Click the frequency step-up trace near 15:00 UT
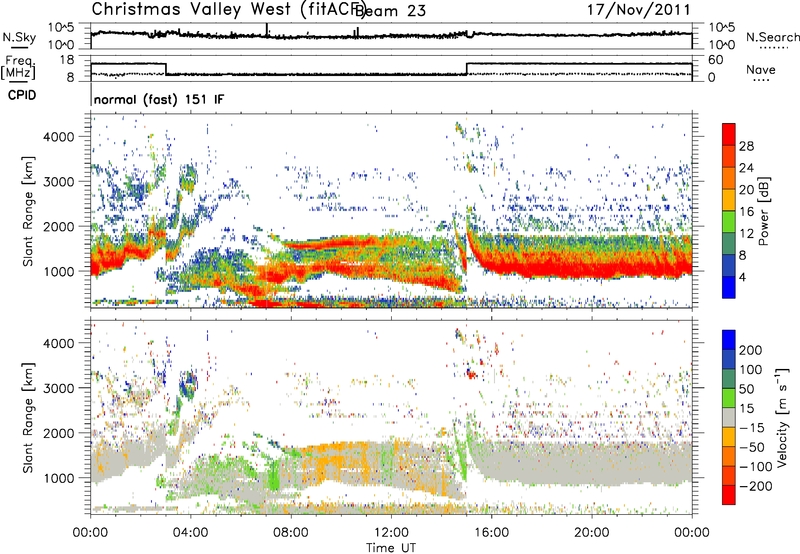 click(x=467, y=68)
